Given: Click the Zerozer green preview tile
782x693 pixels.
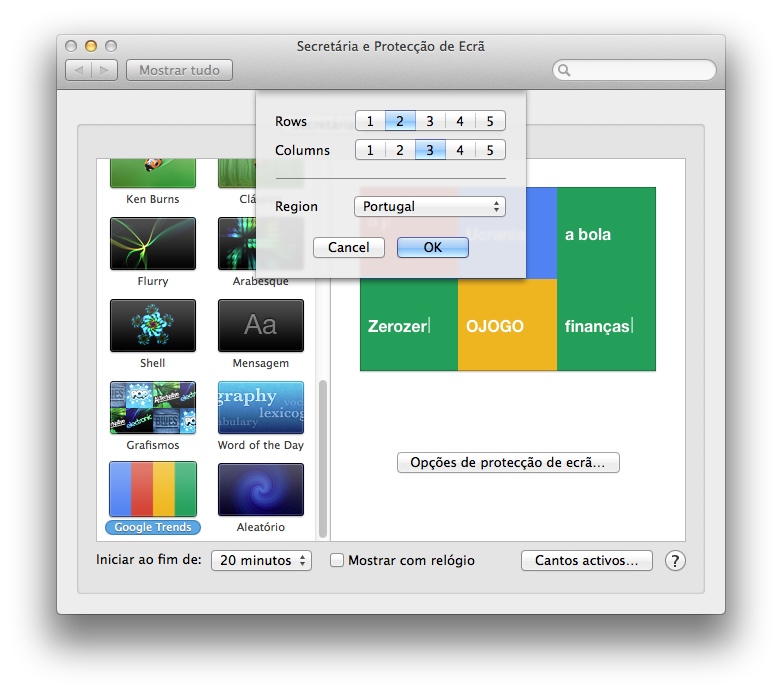Looking at the screenshot, I should click(409, 325).
